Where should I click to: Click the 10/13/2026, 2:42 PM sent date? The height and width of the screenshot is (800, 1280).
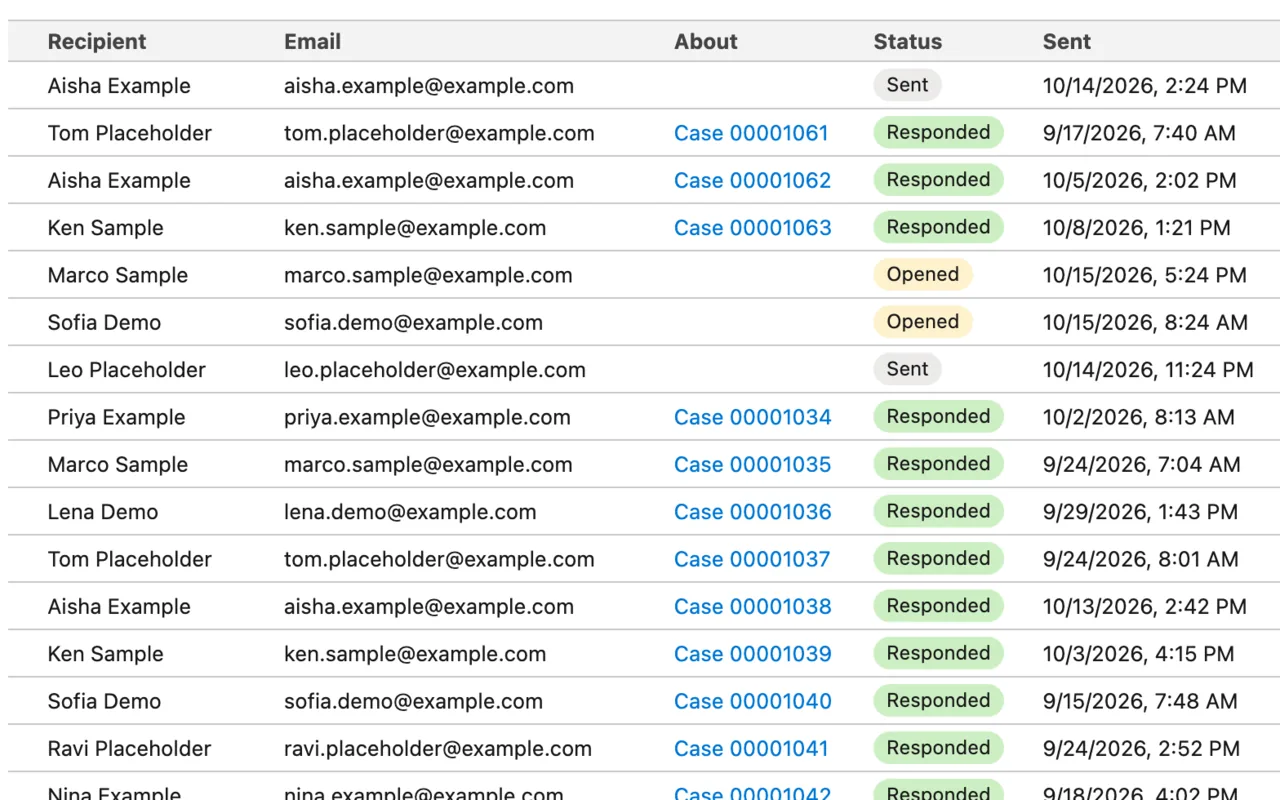pyautogui.click(x=1145, y=607)
